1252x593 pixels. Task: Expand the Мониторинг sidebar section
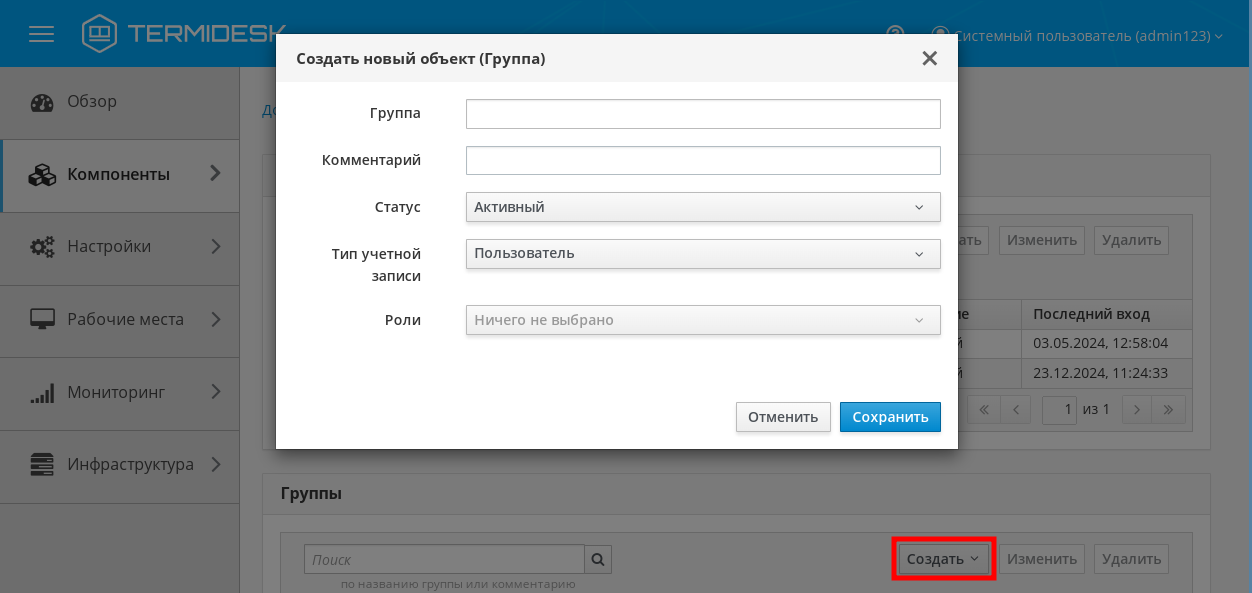(x=215, y=392)
